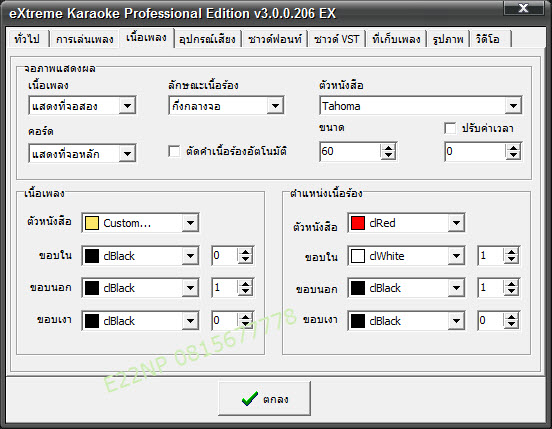Click the red clRed color swatch
This screenshot has width=552, height=429.
(x=358, y=223)
